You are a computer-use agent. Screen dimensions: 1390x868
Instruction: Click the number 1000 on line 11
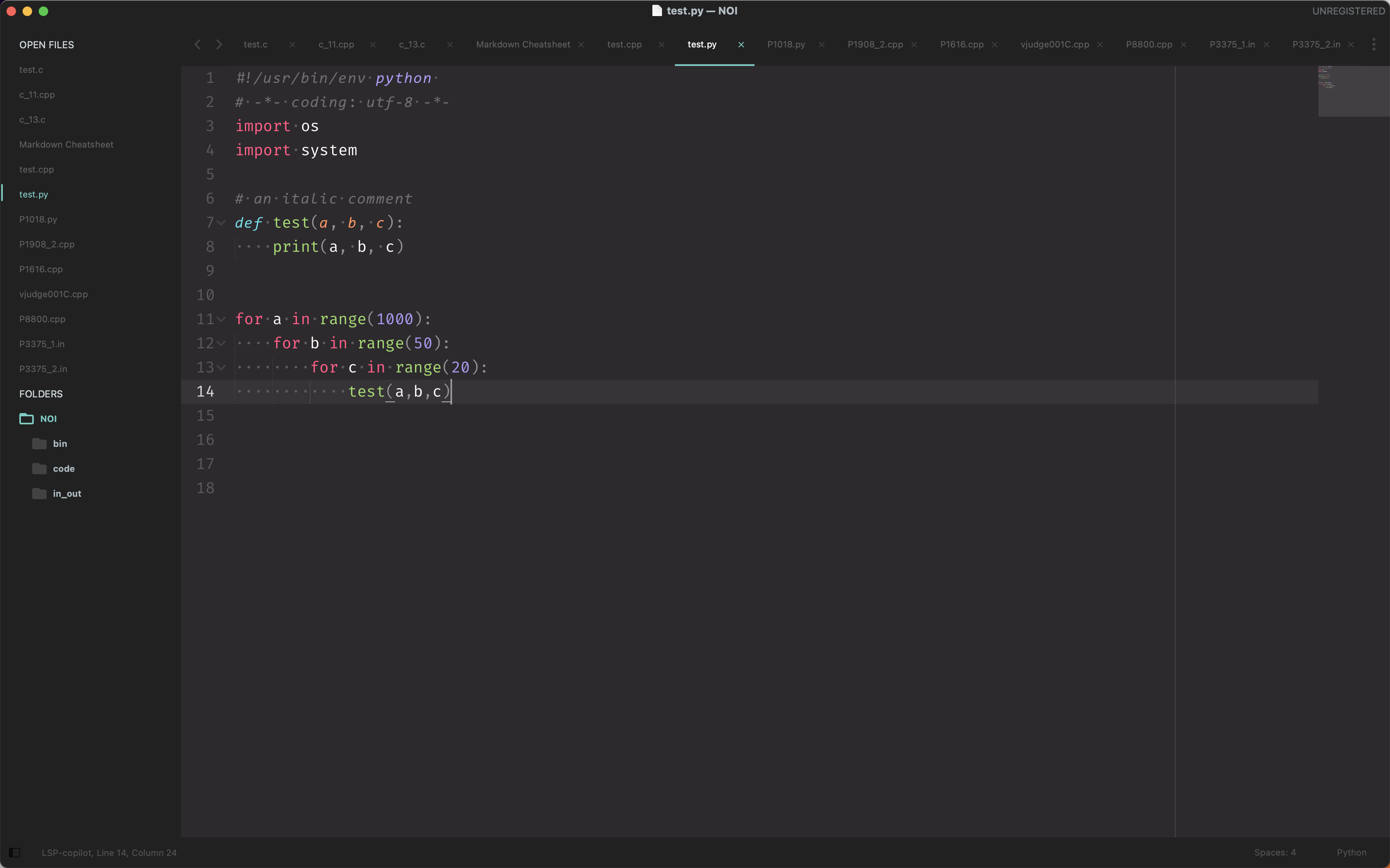395,319
